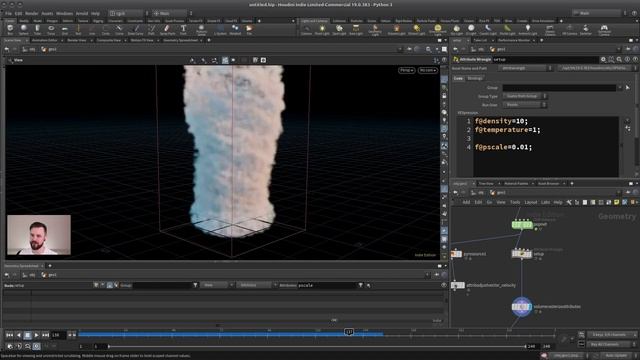Click the Play forward button
640x360 pixels.
point(36,335)
